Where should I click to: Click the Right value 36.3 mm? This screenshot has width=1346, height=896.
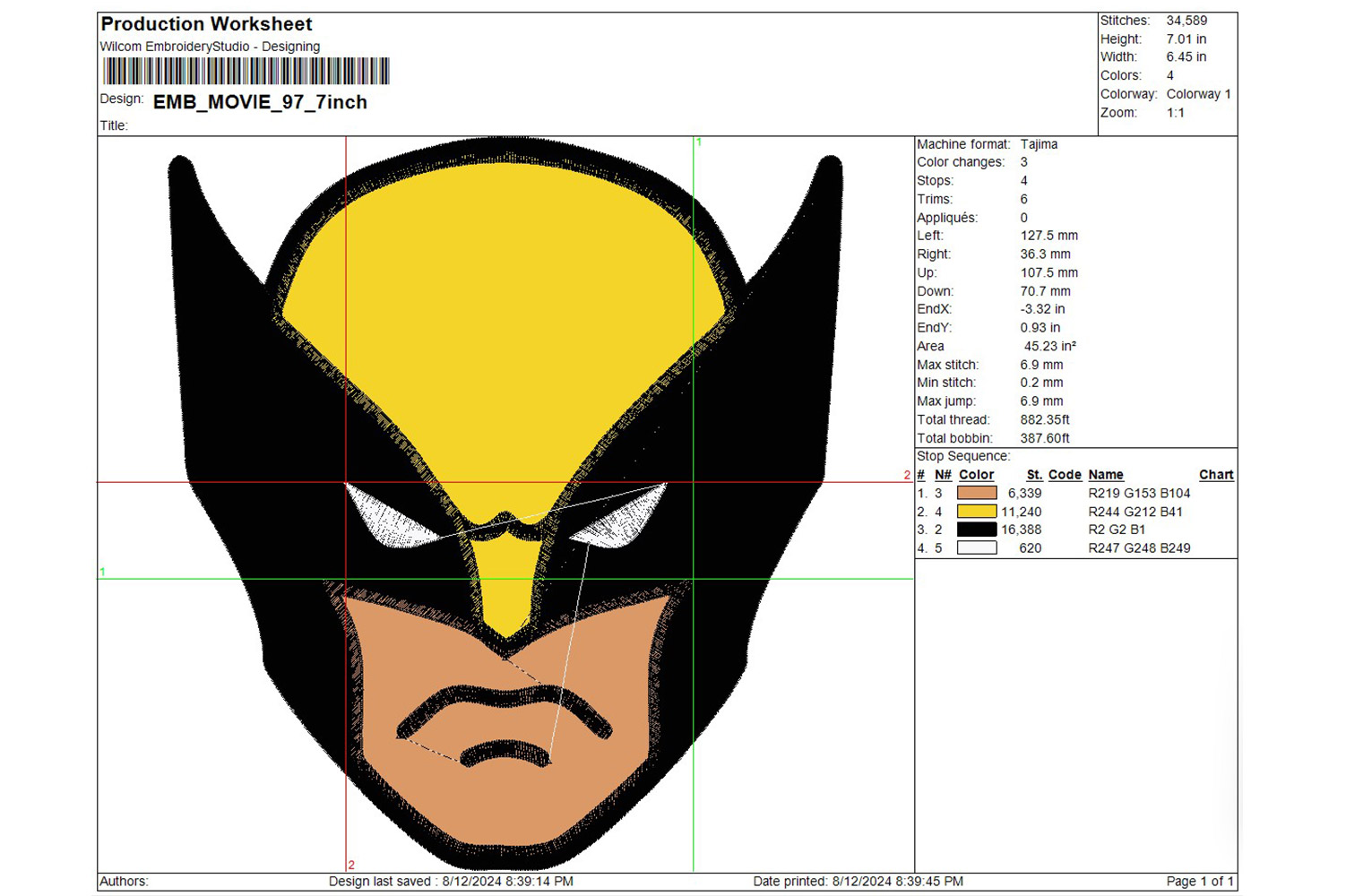coord(1046,254)
